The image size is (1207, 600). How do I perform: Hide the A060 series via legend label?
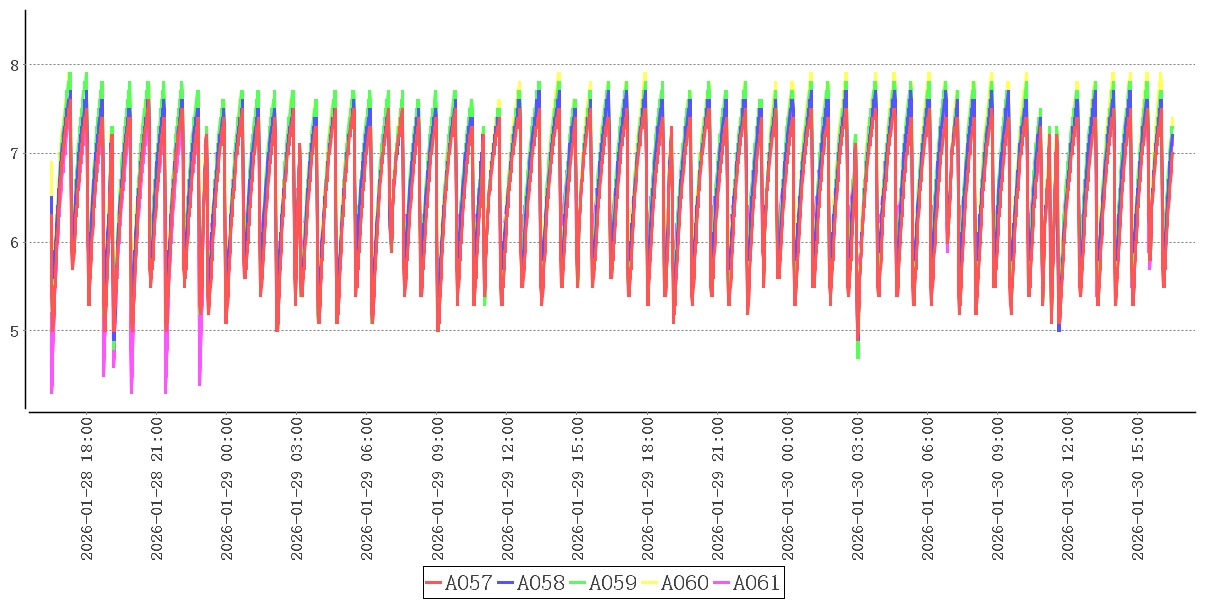[x=685, y=583]
